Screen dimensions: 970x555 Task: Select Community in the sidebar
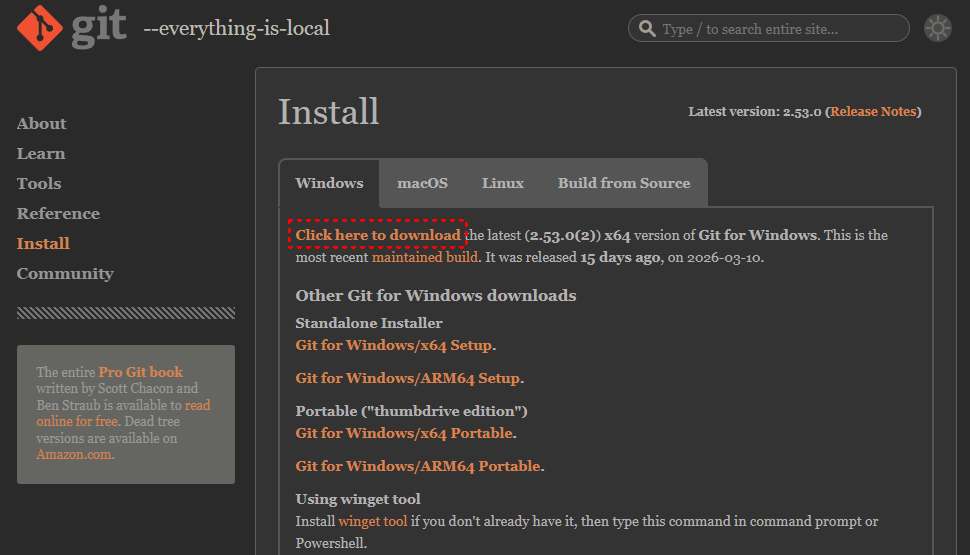65,274
